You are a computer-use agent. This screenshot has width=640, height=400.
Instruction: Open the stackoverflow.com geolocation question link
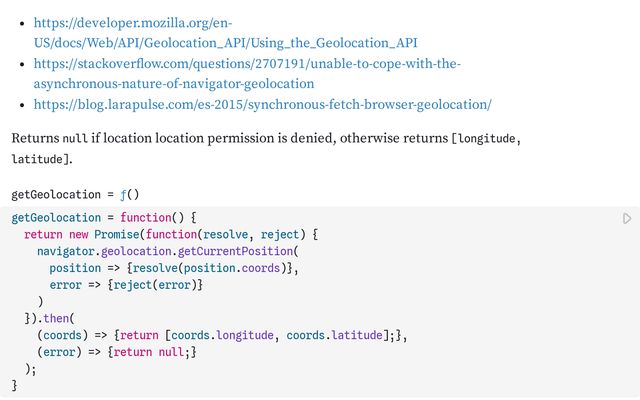(x=247, y=73)
